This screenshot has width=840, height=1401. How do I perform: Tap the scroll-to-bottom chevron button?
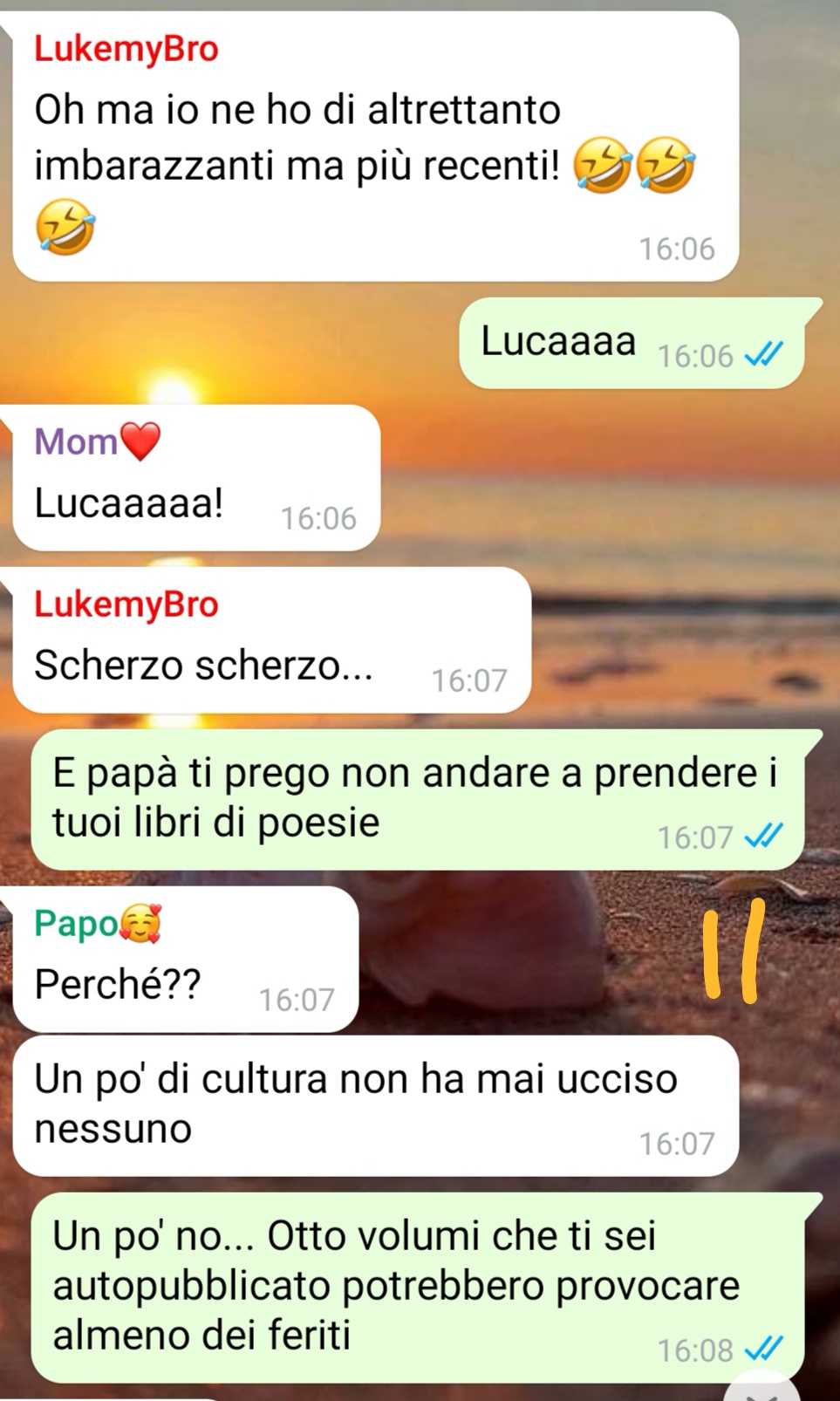[761, 1387]
